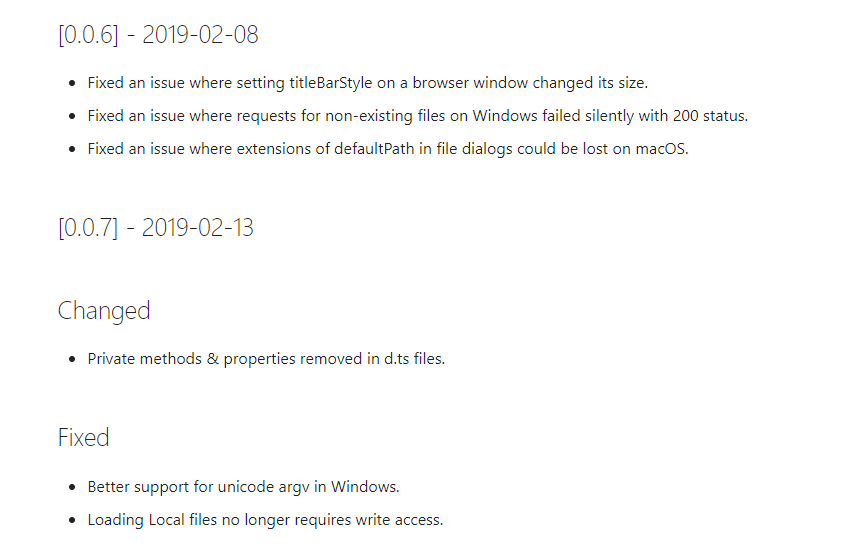The width and height of the screenshot is (854, 555).
Task: Click the bullet before defaultPath entry
Action: [72, 149]
